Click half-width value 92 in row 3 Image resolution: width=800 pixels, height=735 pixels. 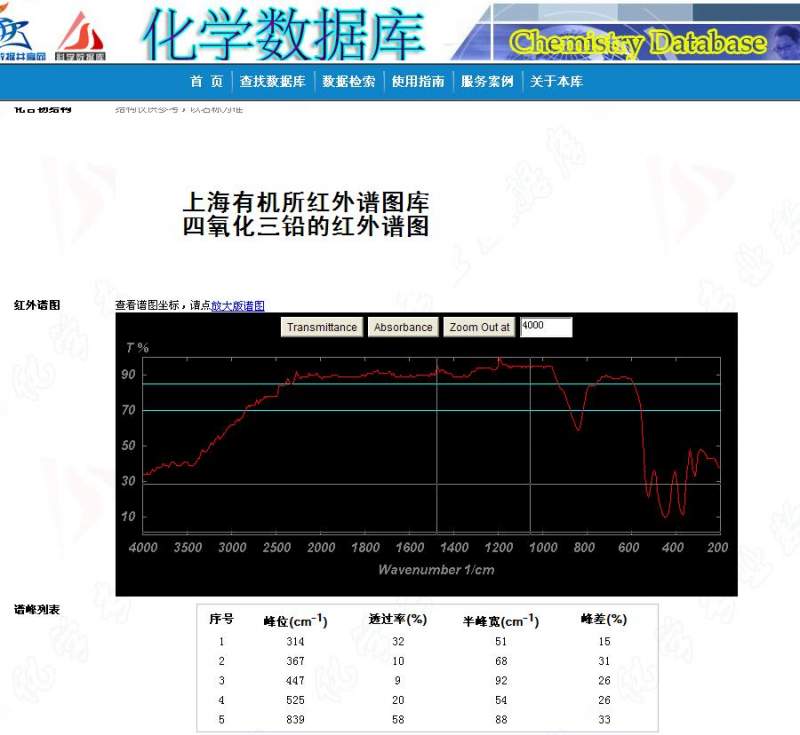point(501,680)
